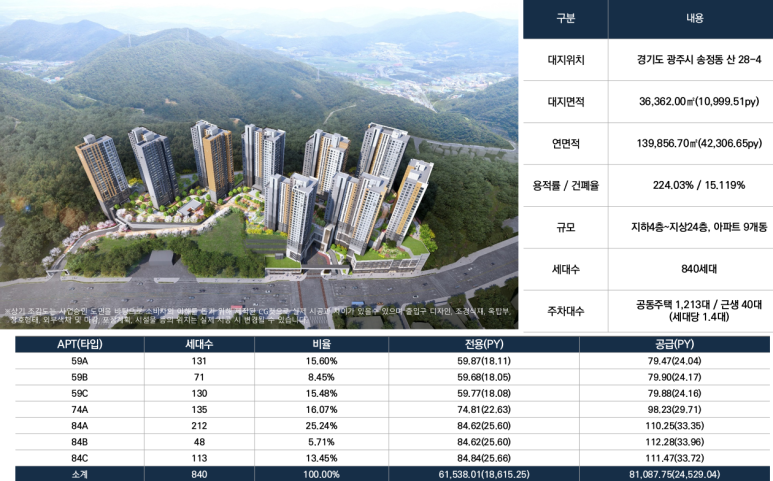Select exclusive area 59.87(18.11)
Screen dimensions: 773x481
[x=484, y=361]
